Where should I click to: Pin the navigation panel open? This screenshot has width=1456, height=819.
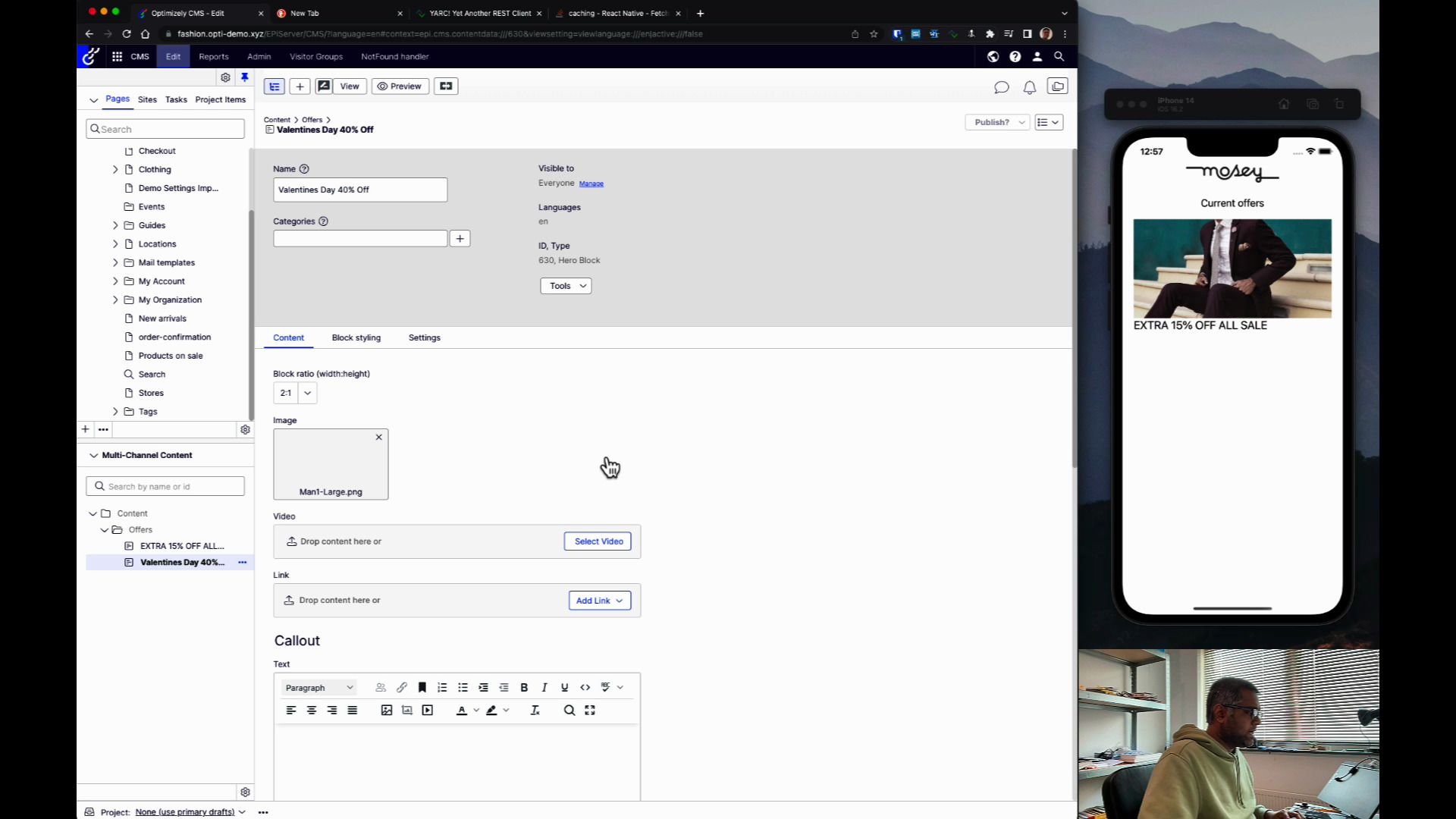[244, 77]
